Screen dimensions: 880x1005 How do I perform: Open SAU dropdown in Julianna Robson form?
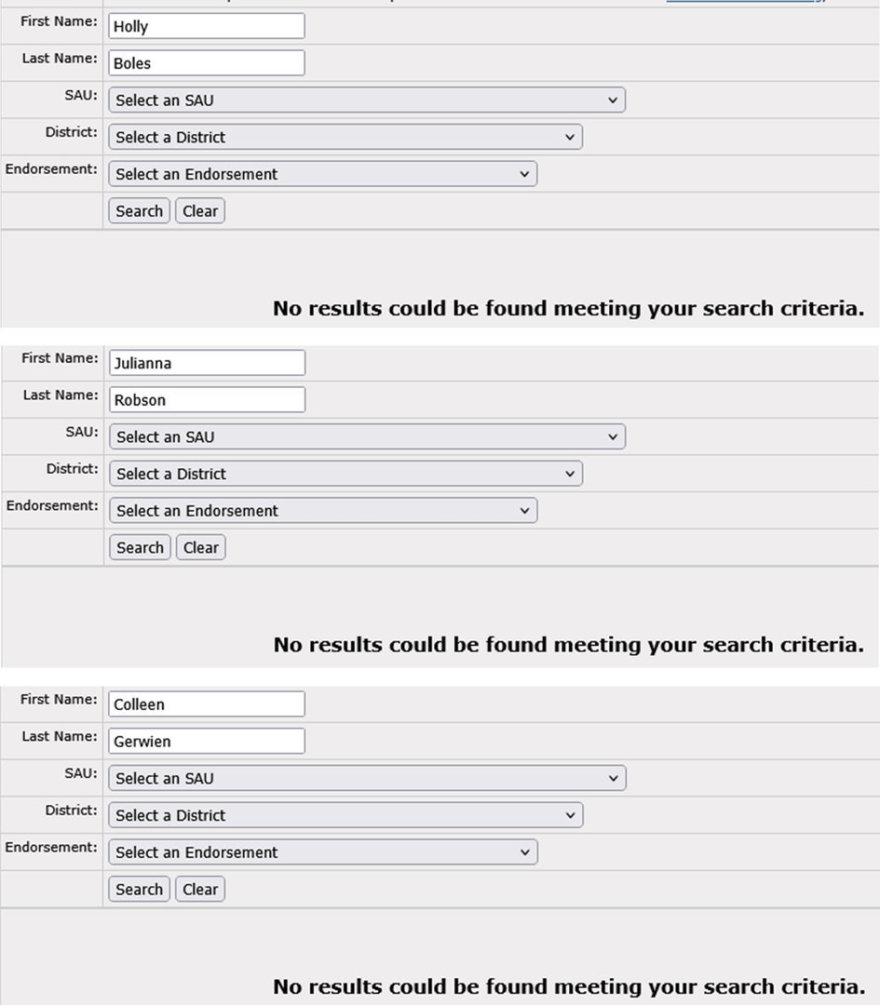[367, 436]
